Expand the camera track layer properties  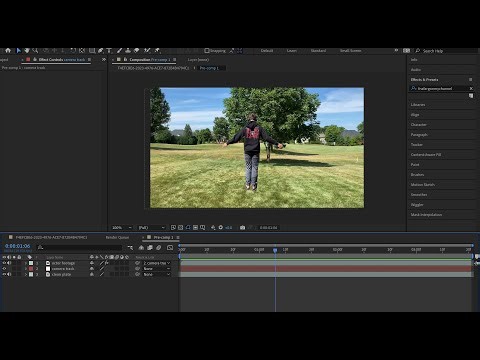(x=26, y=269)
